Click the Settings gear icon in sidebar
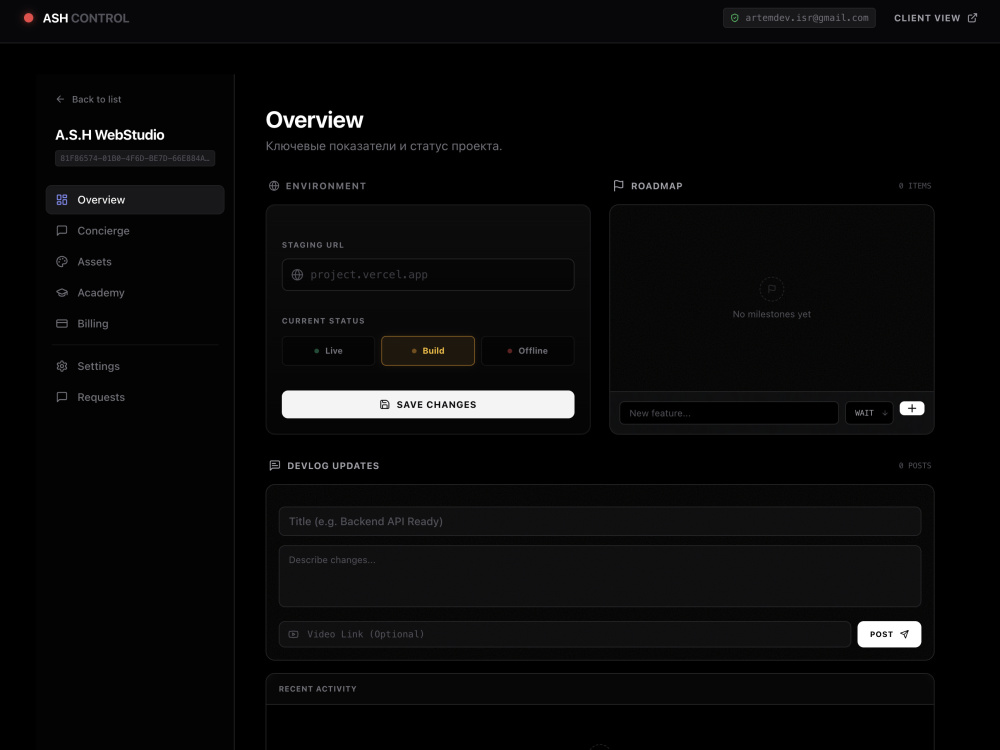The width and height of the screenshot is (1000, 750). click(62, 366)
